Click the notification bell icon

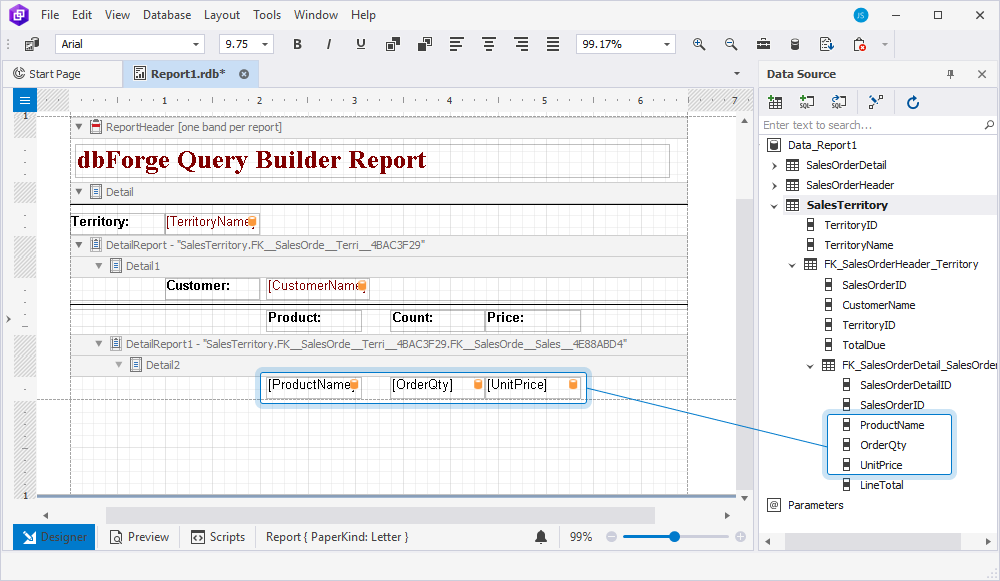tap(541, 537)
